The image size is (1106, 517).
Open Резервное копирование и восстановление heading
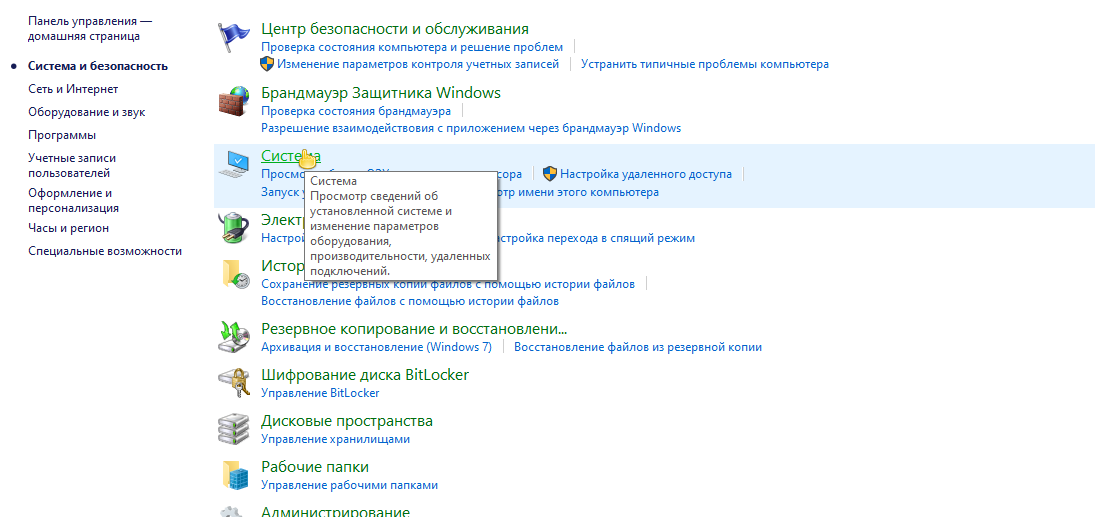pos(414,329)
